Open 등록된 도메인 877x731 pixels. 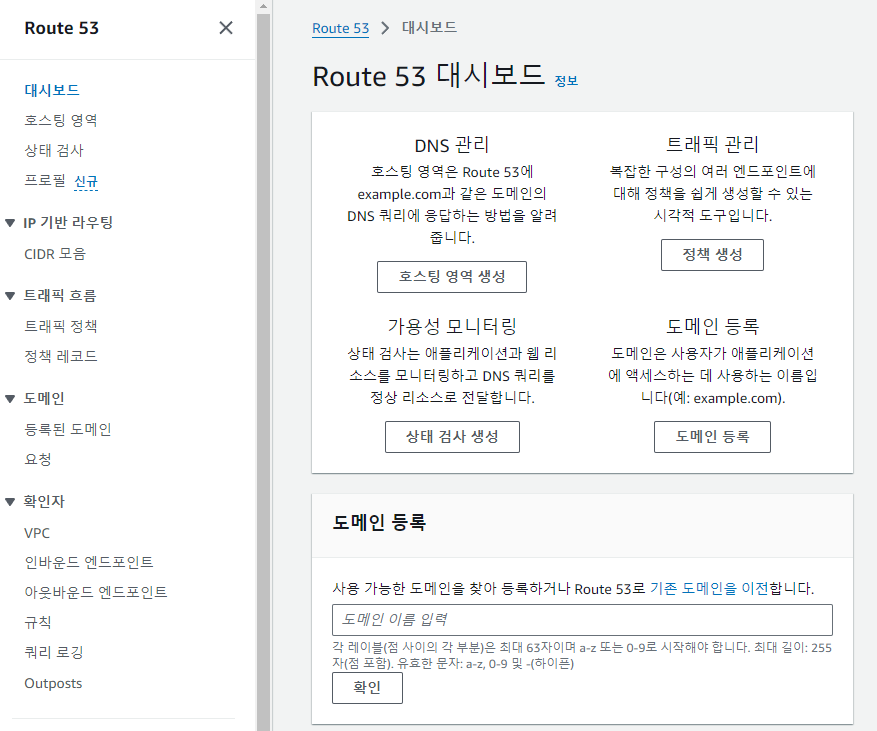pos(68,430)
